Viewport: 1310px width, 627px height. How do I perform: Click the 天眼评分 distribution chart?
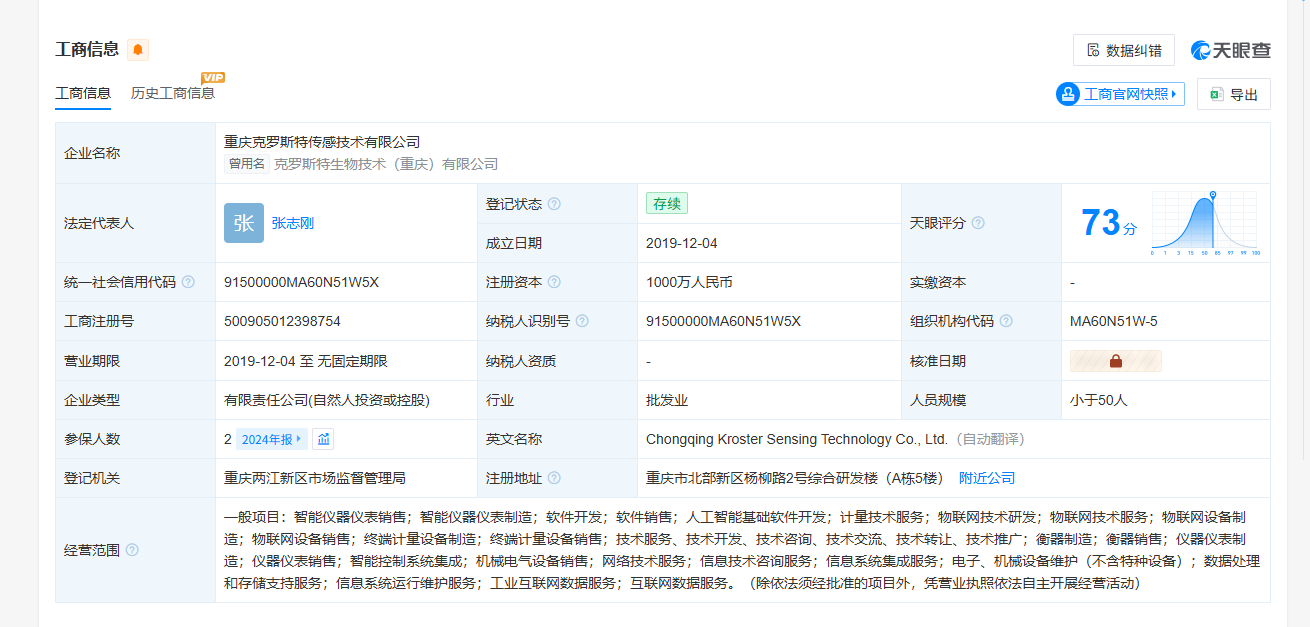coord(1205,223)
